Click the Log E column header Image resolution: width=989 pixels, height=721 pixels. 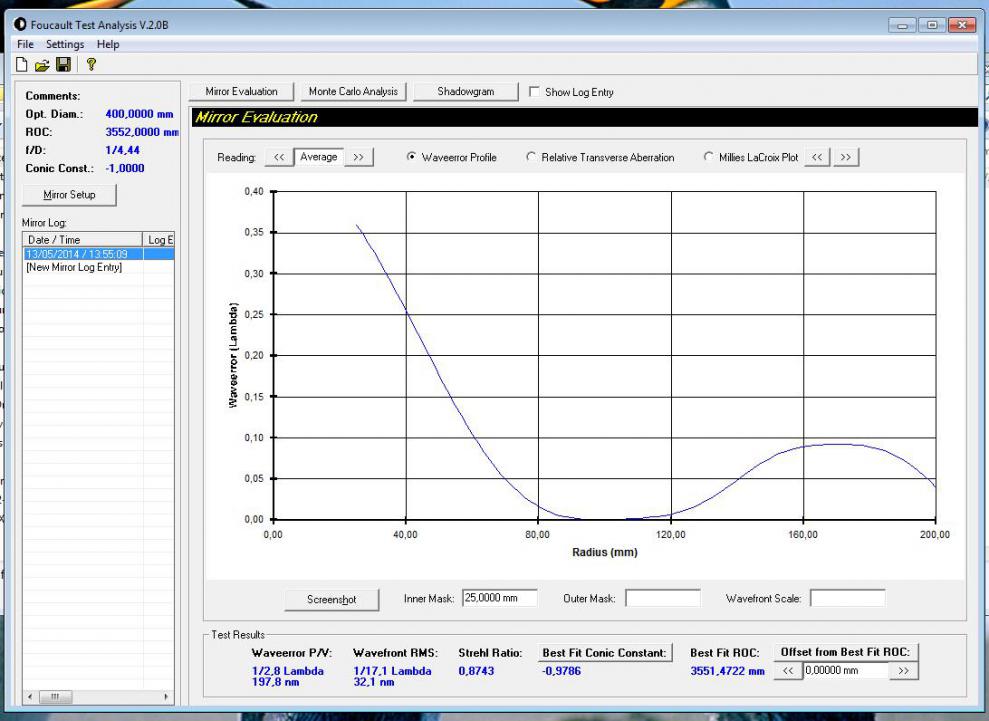coord(159,240)
